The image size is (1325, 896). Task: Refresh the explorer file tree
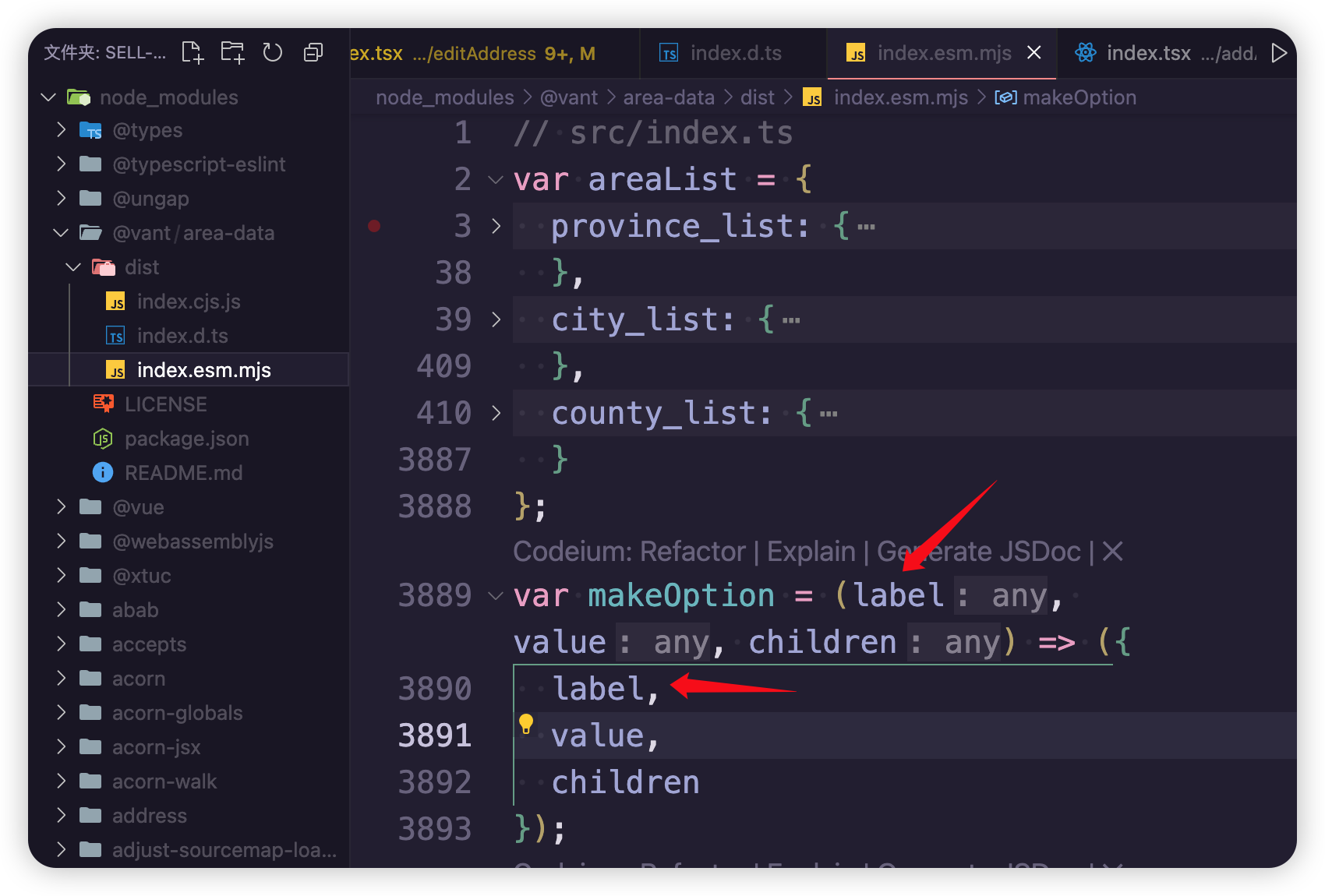pyautogui.click(x=272, y=52)
